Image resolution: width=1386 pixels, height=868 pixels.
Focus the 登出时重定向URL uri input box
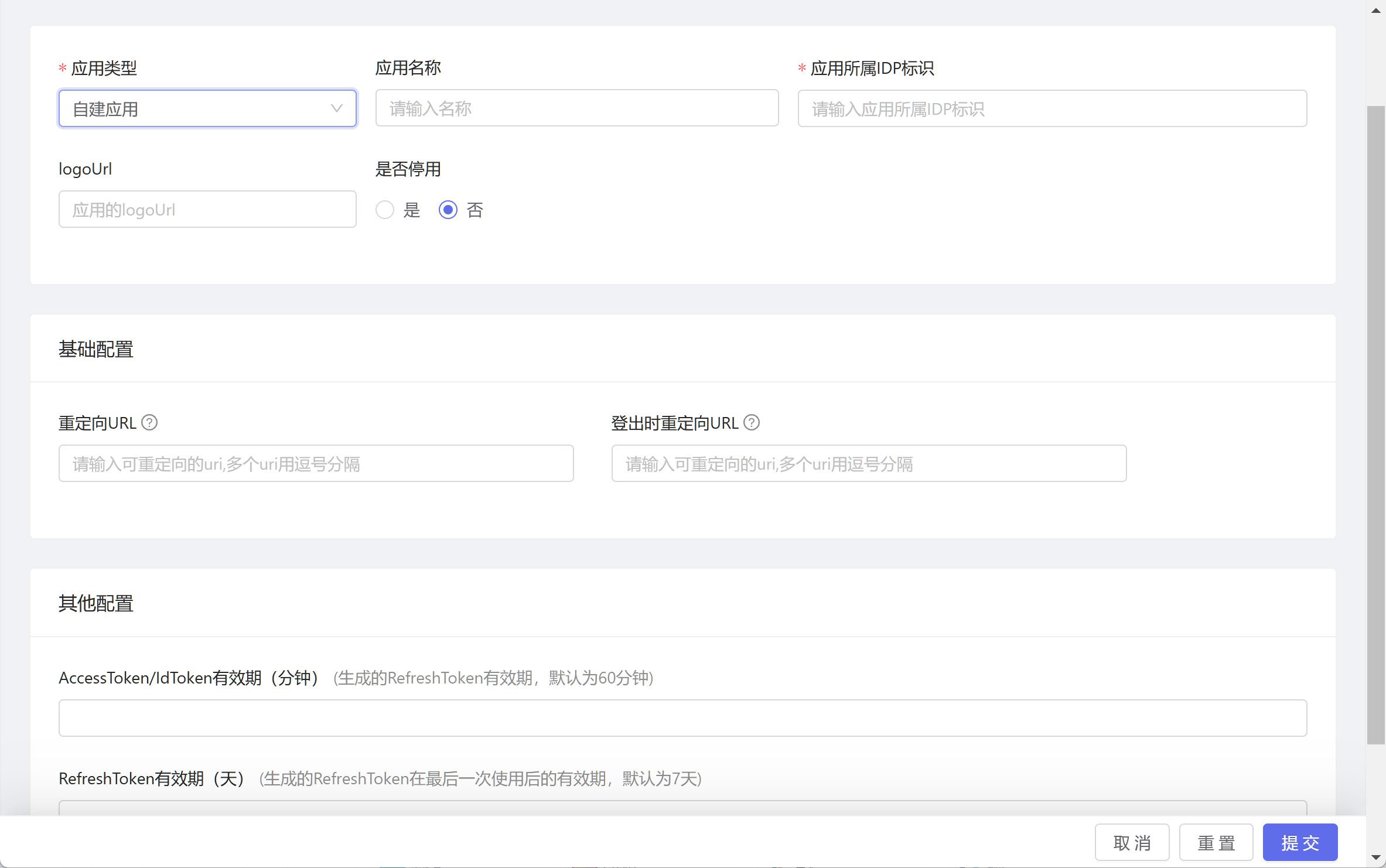[x=869, y=464]
